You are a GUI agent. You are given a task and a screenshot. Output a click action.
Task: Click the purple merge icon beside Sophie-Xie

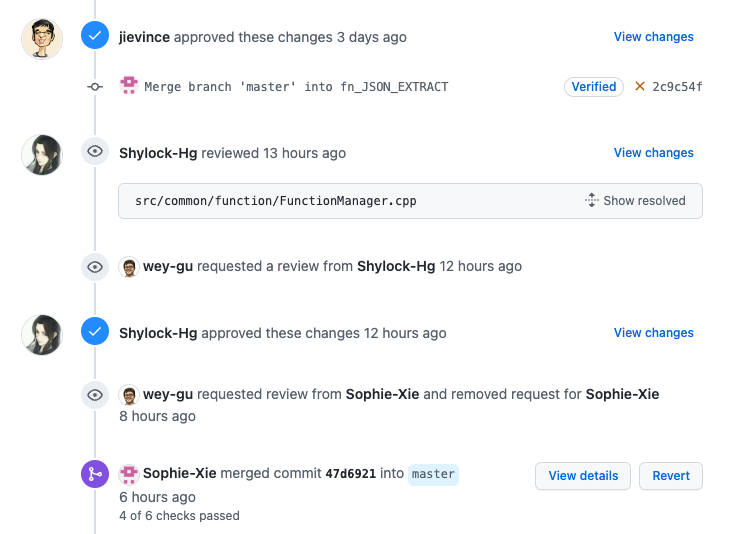click(95, 474)
